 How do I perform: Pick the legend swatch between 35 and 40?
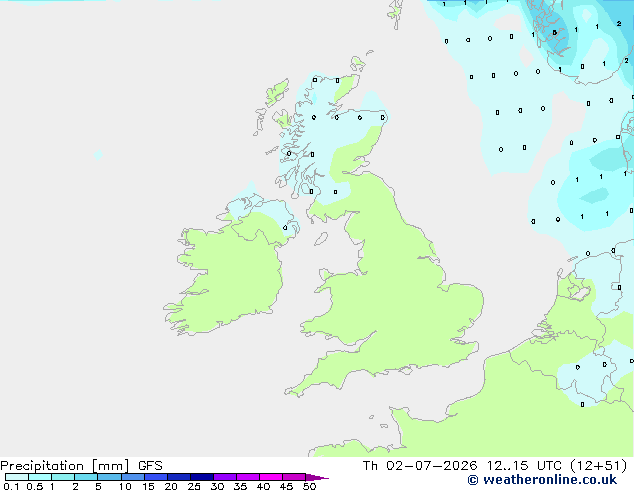click(x=248, y=477)
